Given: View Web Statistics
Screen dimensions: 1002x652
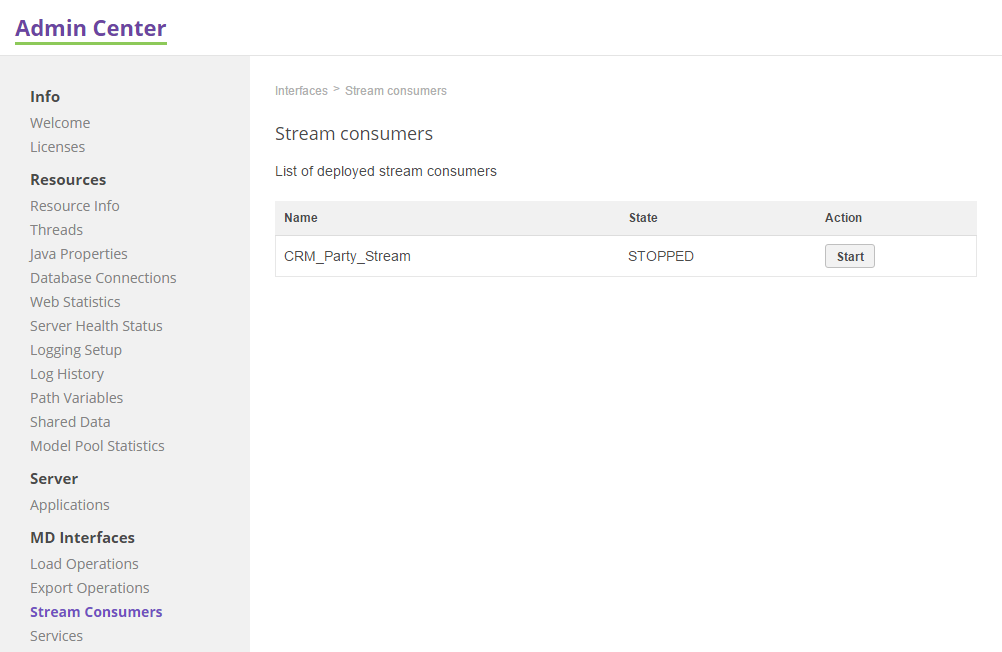Looking at the screenshot, I should point(74,301).
